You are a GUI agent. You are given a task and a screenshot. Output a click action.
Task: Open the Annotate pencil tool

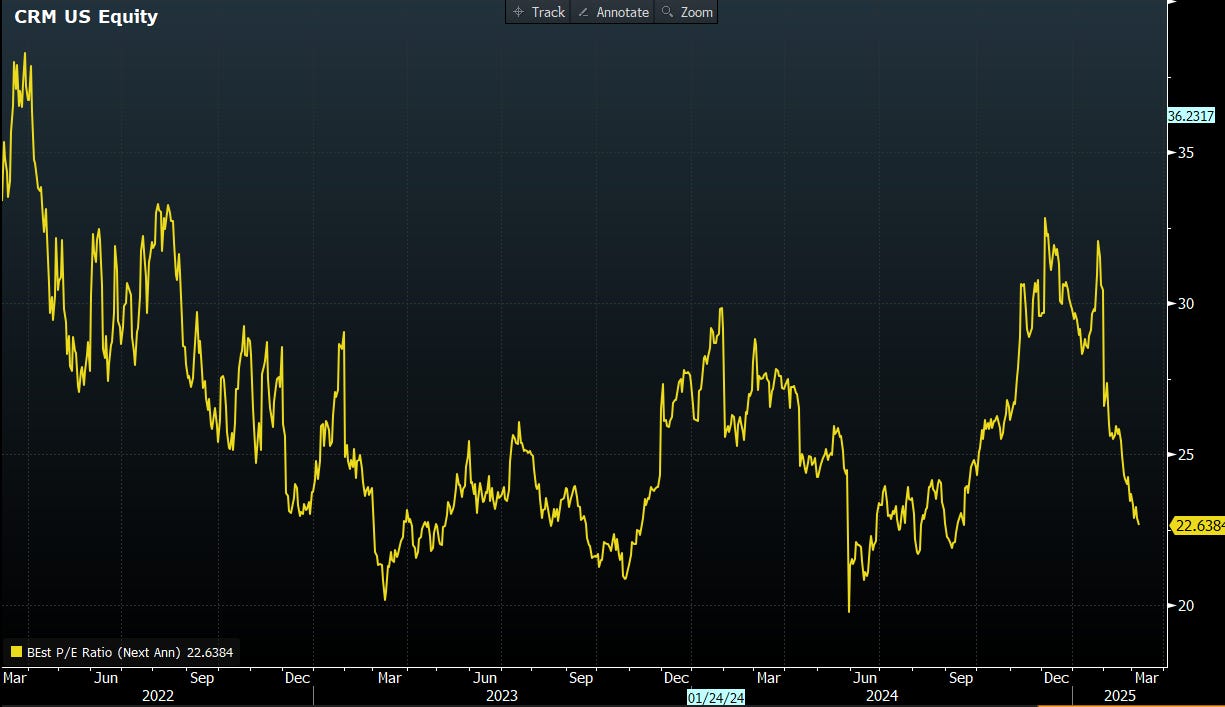point(612,12)
